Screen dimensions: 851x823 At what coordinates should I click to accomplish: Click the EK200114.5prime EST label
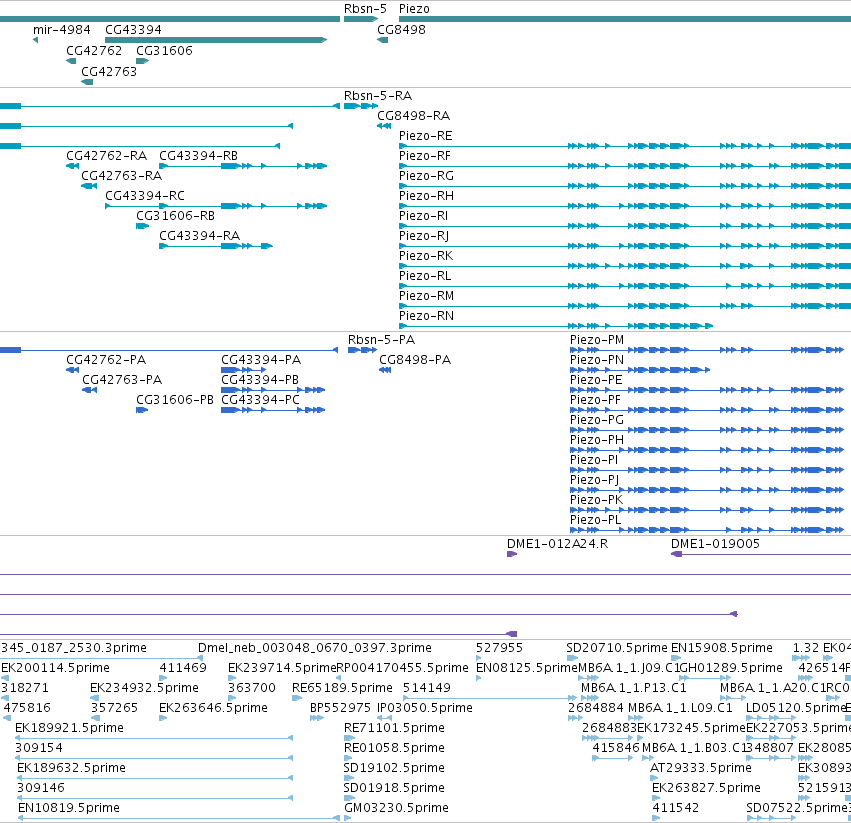[x=55, y=668]
